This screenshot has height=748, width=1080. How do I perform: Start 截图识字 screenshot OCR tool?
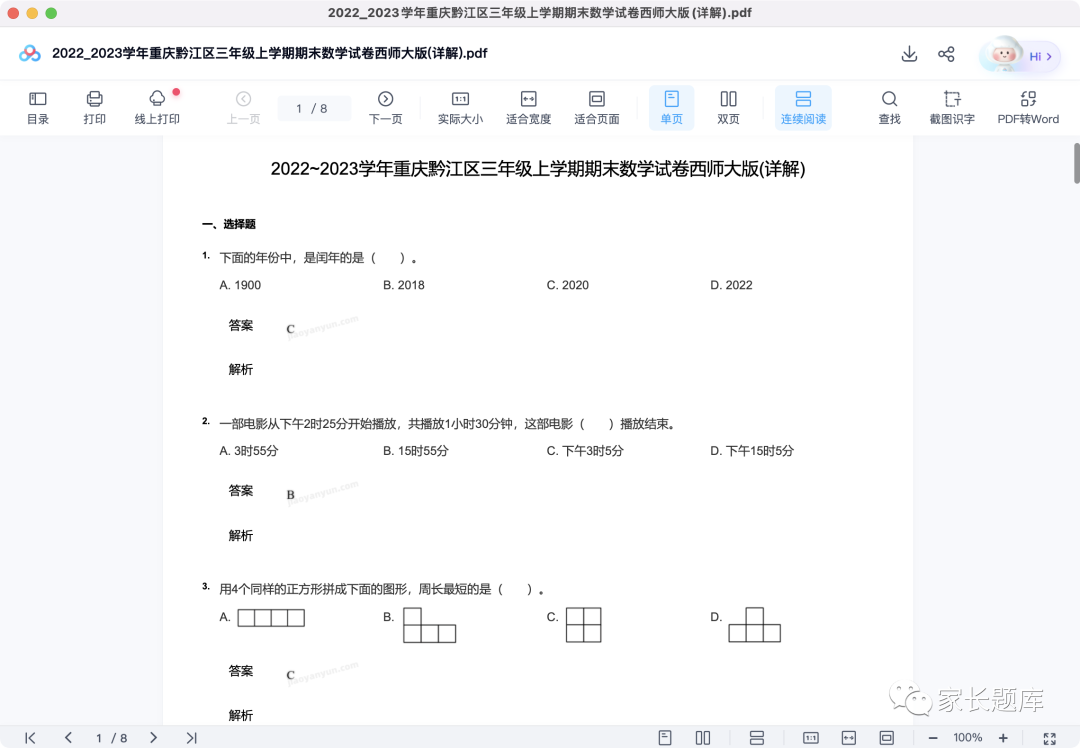click(x=952, y=108)
